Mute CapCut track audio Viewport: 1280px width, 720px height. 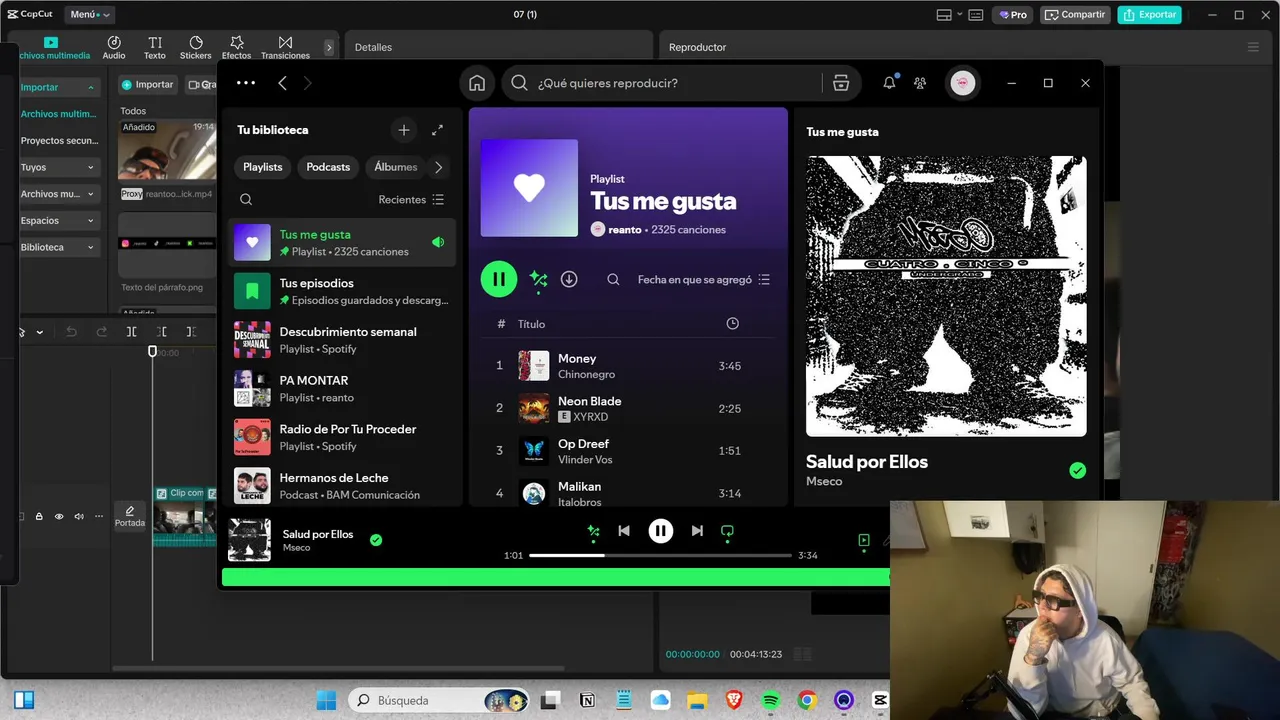pyautogui.click(x=79, y=516)
